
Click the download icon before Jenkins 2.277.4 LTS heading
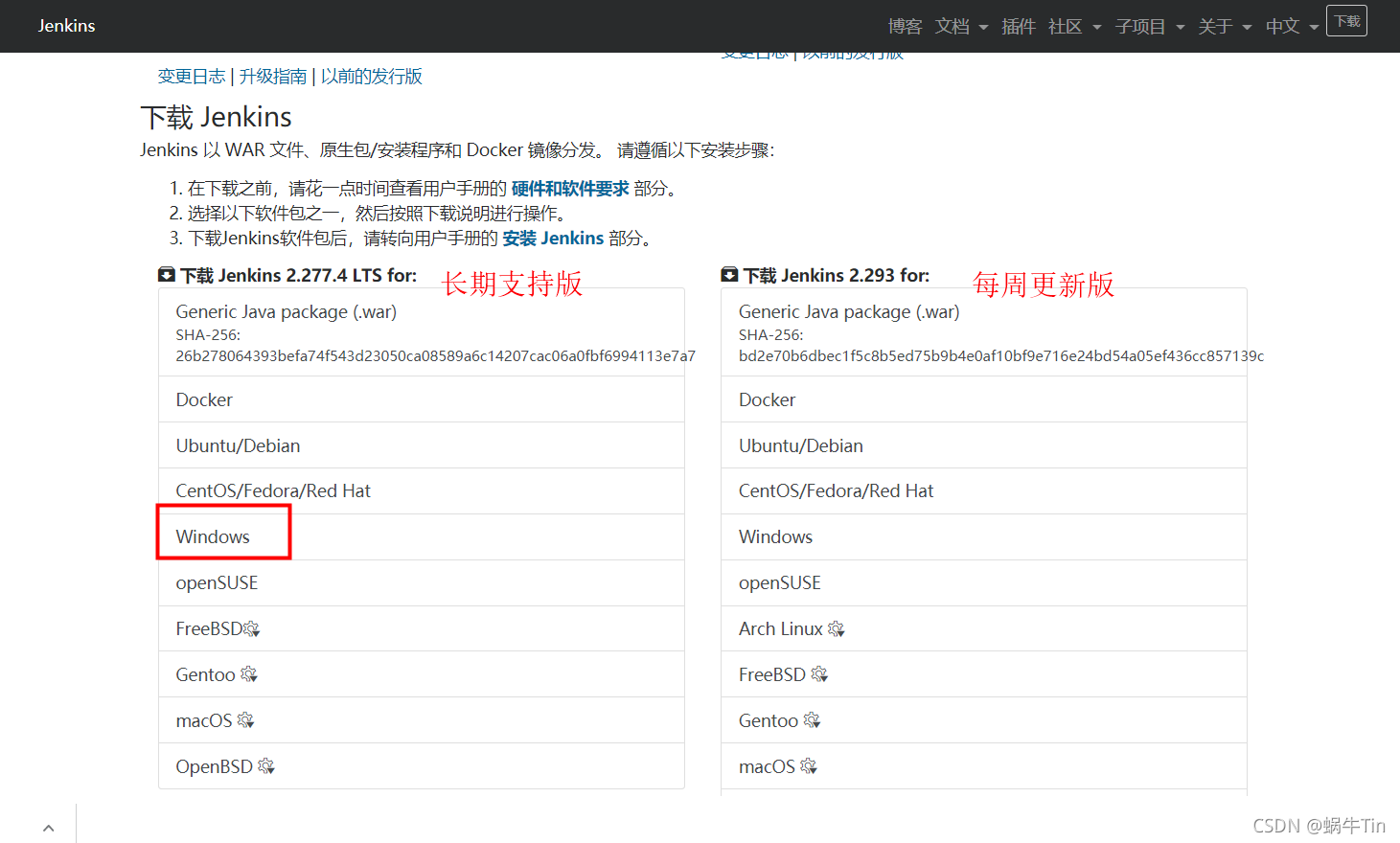pyautogui.click(x=167, y=275)
